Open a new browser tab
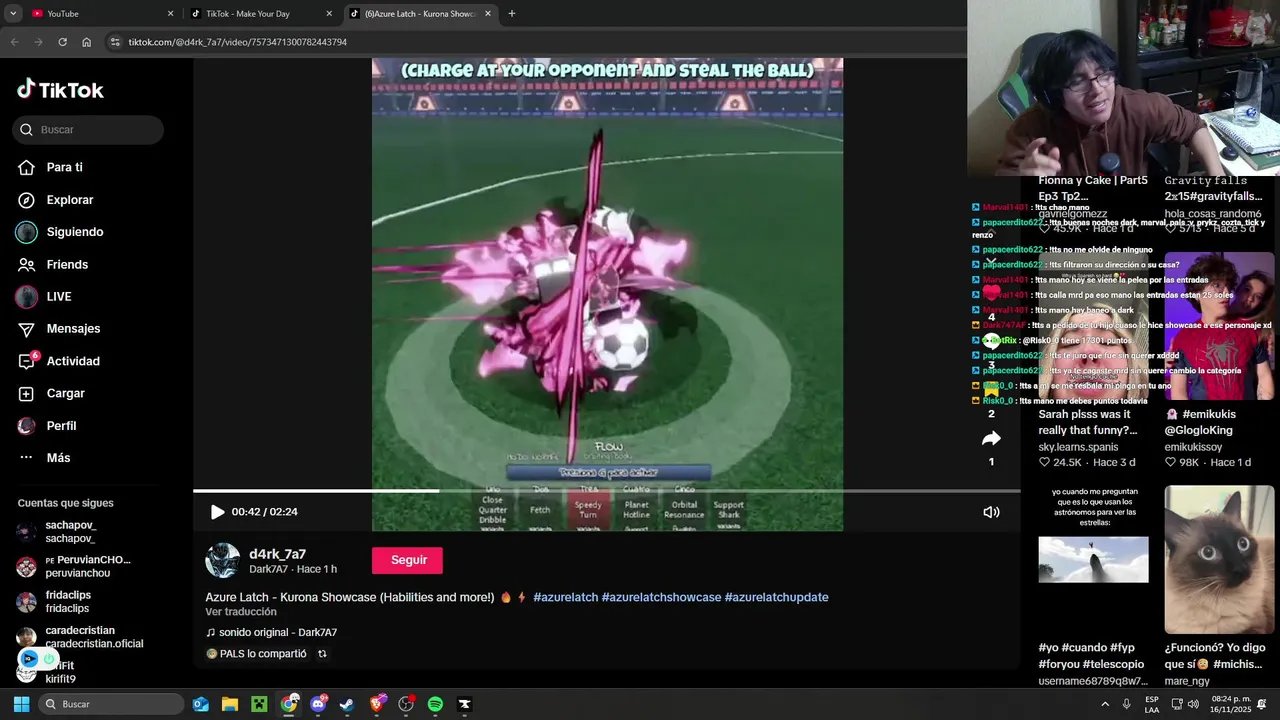1280x720 pixels. pos(512,14)
